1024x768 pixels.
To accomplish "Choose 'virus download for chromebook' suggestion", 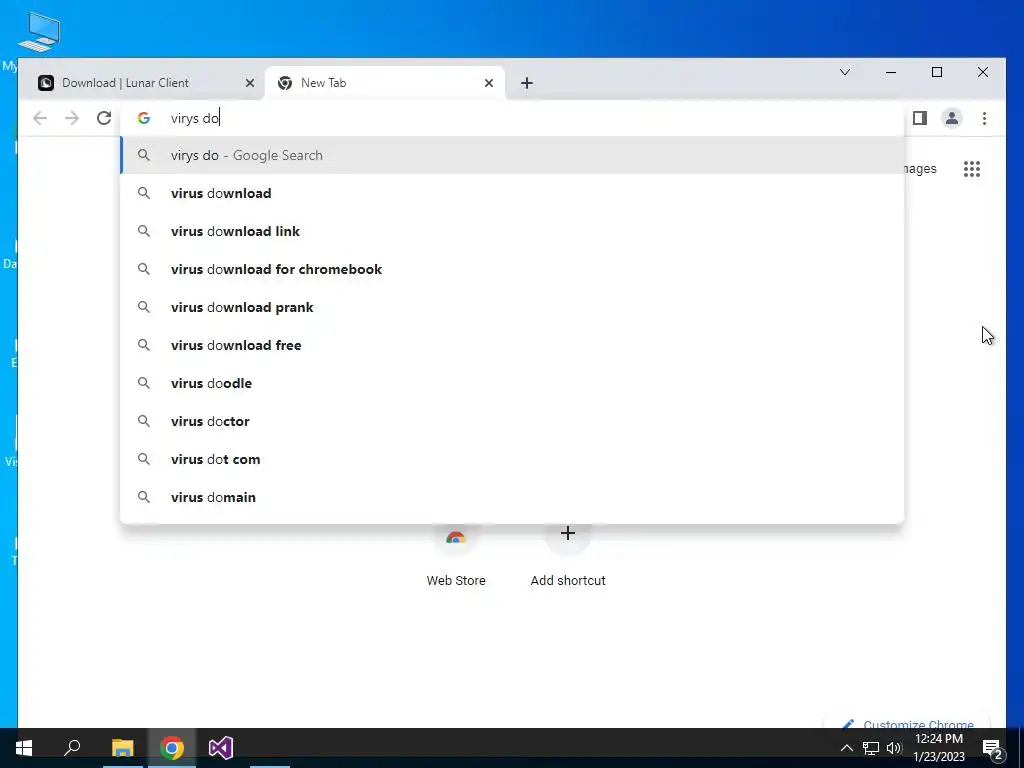I will [513, 269].
